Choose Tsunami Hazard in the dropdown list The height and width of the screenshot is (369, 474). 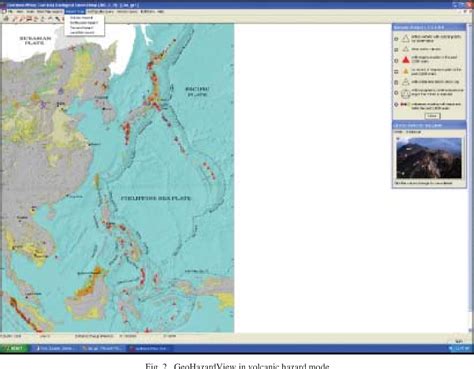pos(82,28)
